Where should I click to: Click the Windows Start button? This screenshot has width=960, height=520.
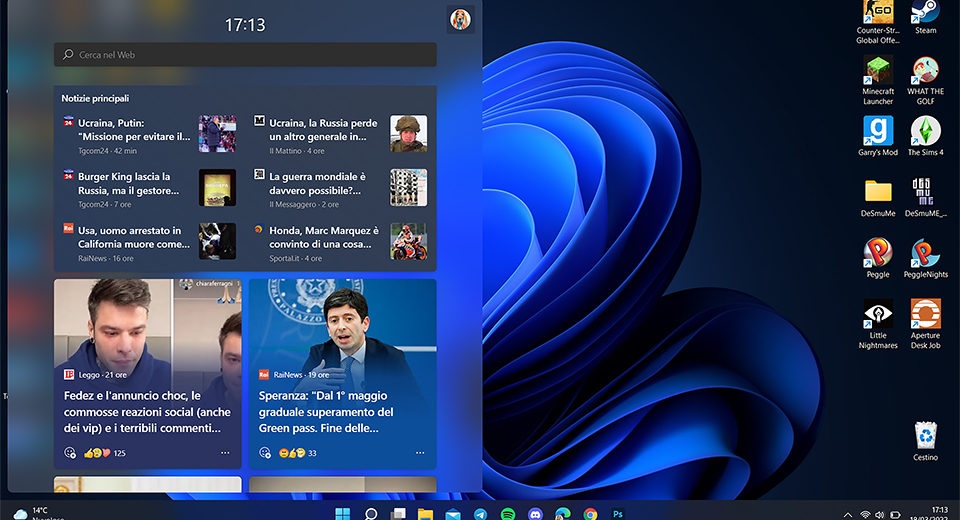click(x=342, y=514)
